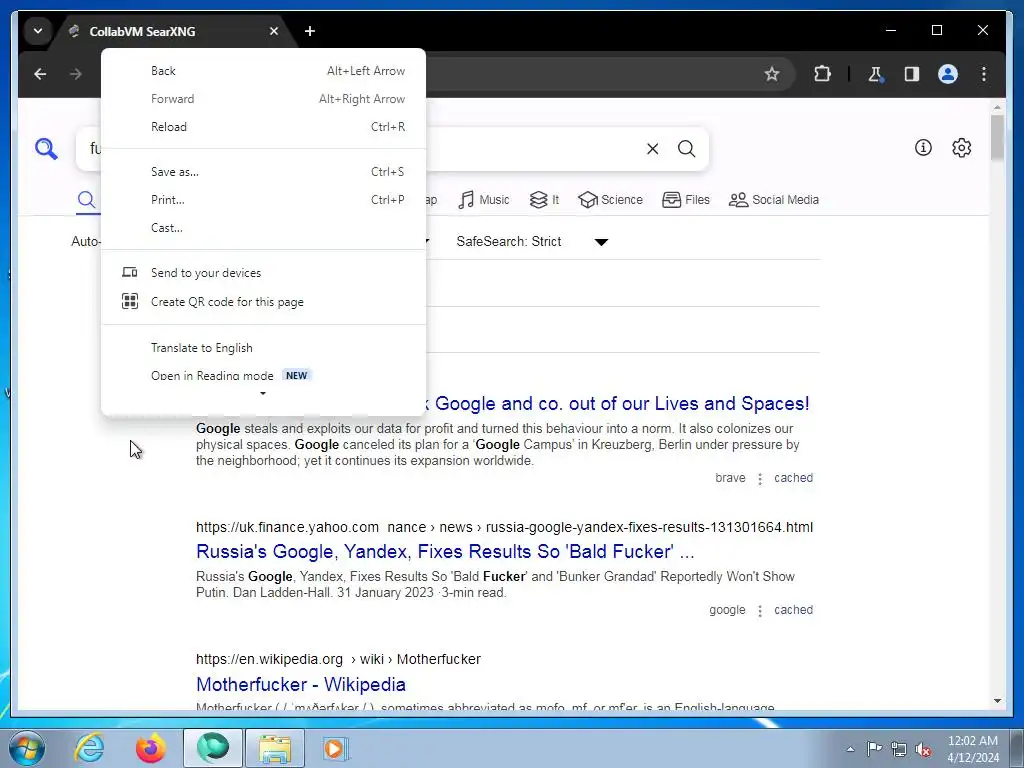The image size is (1024, 768).
Task: Click the scrollbar down arrow
Action: 997,701
